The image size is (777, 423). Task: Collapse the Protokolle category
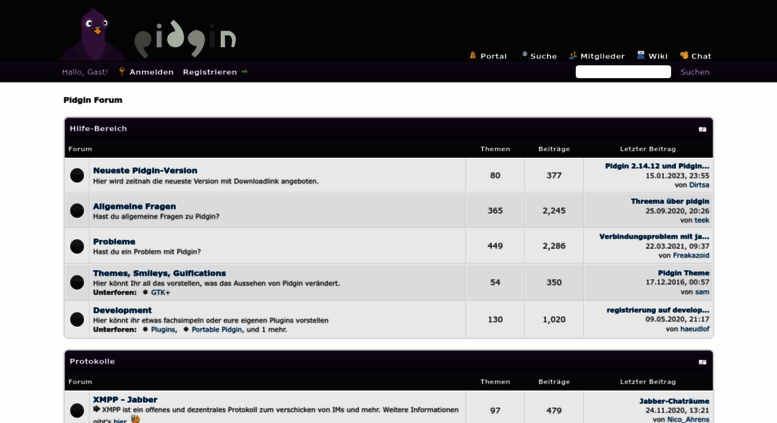(703, 362)
